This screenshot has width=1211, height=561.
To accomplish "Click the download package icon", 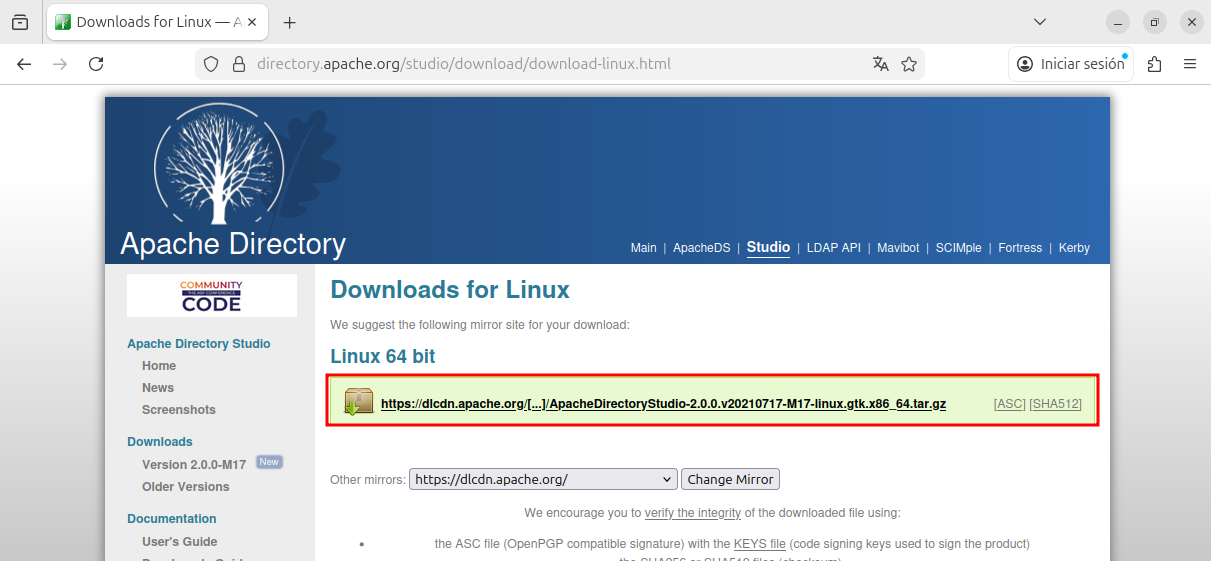I will 358,402.
